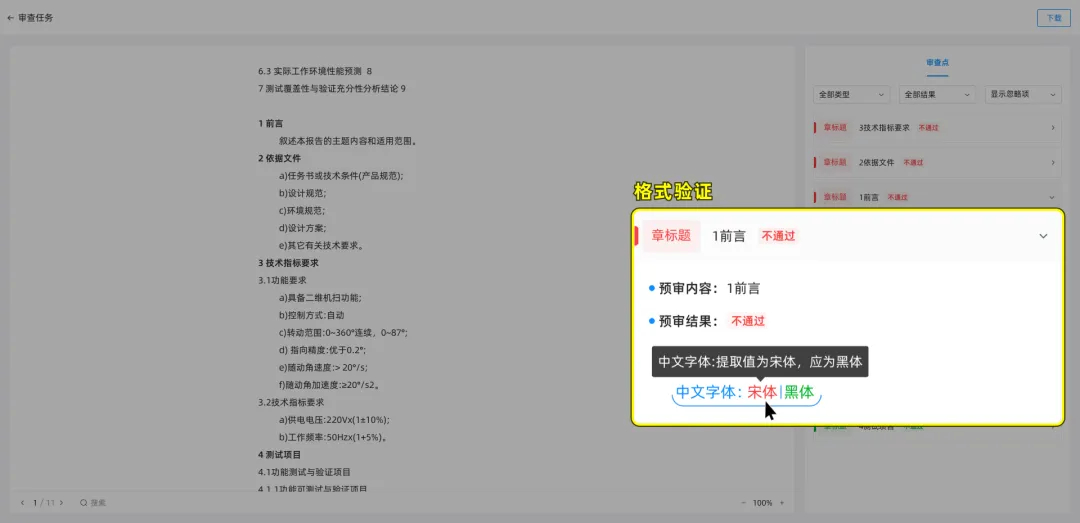The width and height of the screenshot is (1080, 523).
Task: Switch to the 审查点 tab
Action: 937,62
